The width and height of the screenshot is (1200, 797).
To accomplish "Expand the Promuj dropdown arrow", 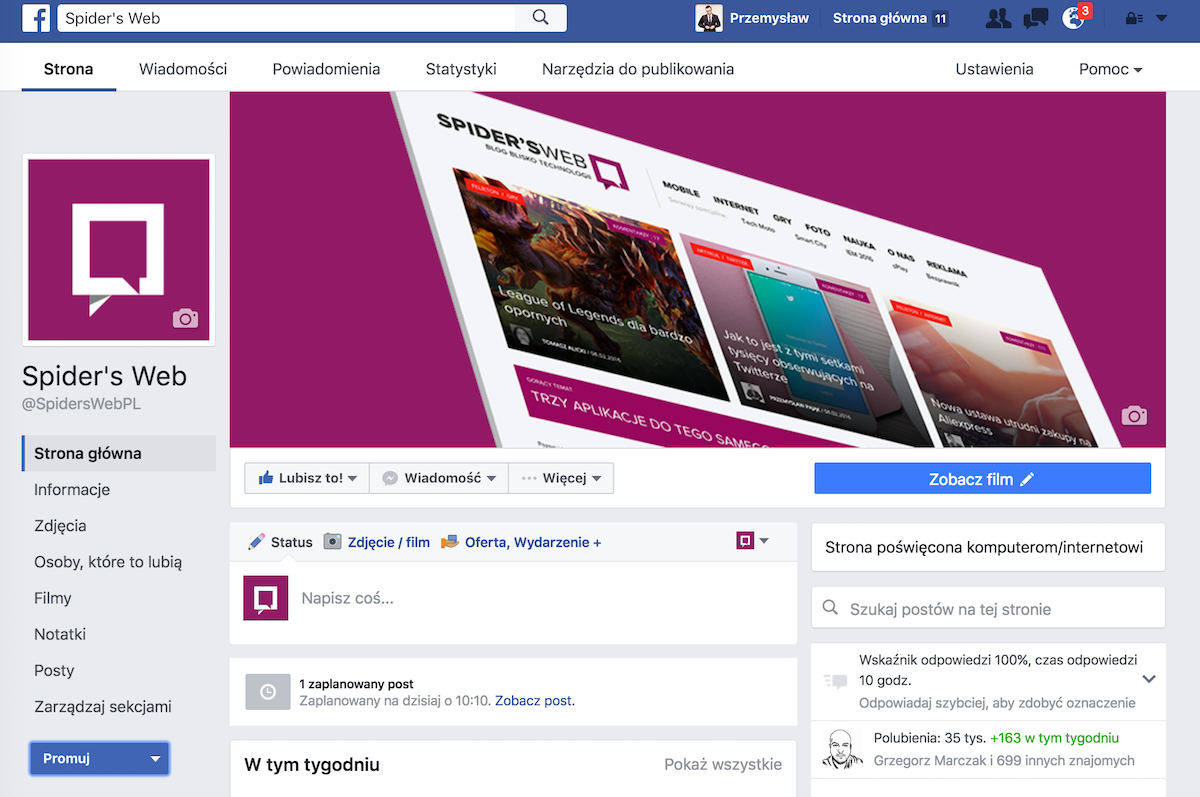I will [x=155, y=759].
